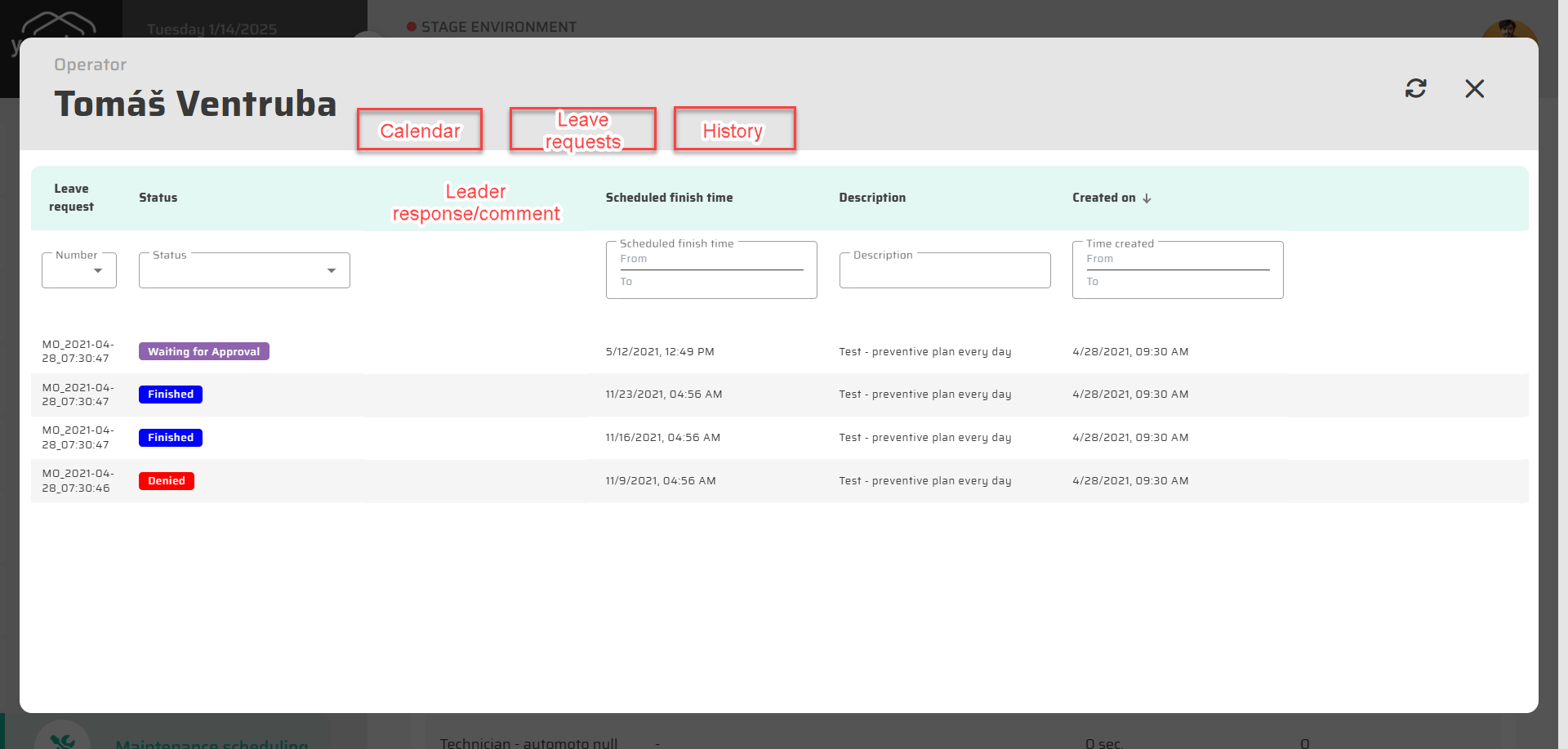1568x749 pixels.
Task: Open the Calendar tab
Action: [420, 131]
